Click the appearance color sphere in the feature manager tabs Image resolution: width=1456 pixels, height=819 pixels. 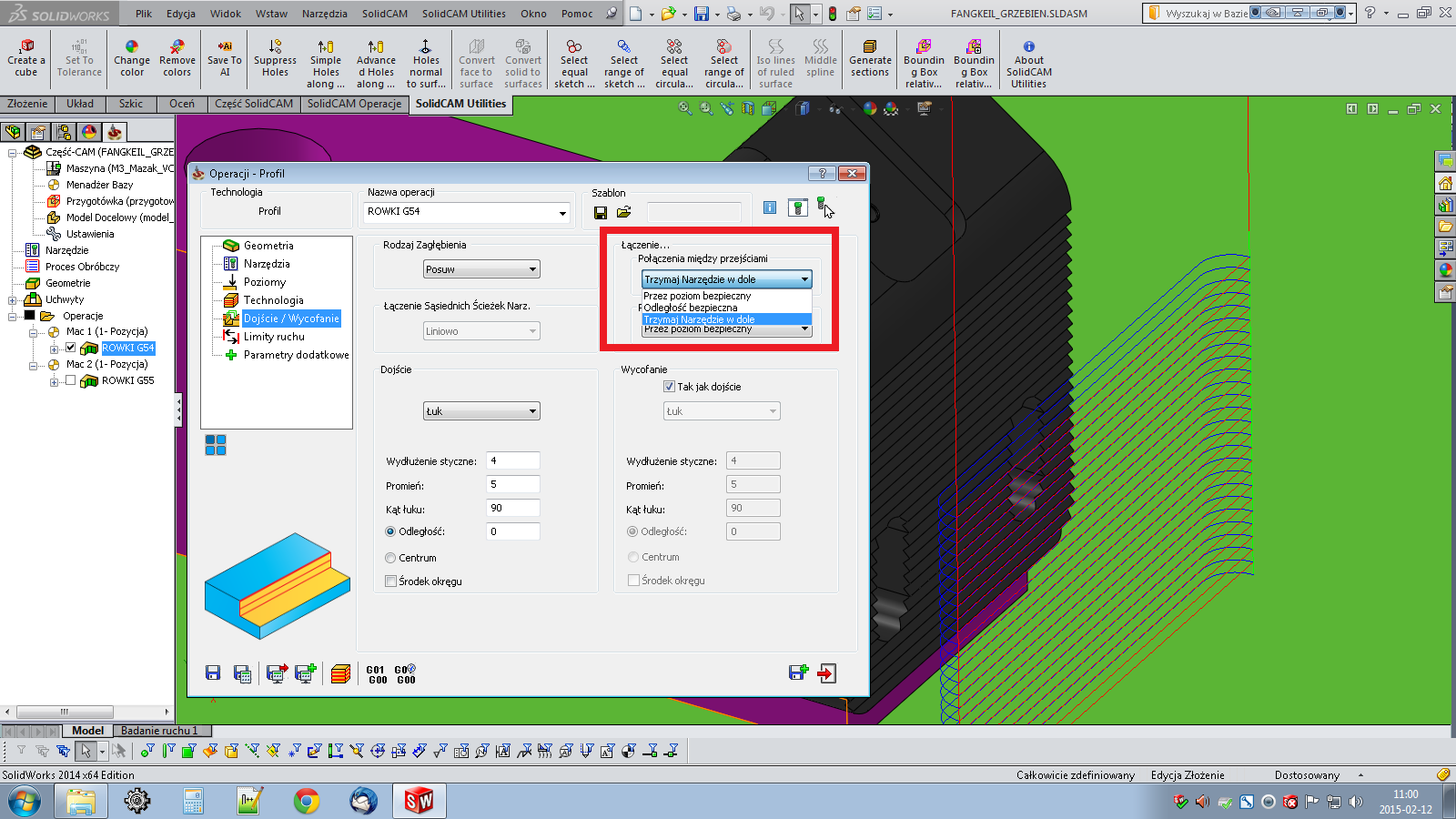coord(89,132)
